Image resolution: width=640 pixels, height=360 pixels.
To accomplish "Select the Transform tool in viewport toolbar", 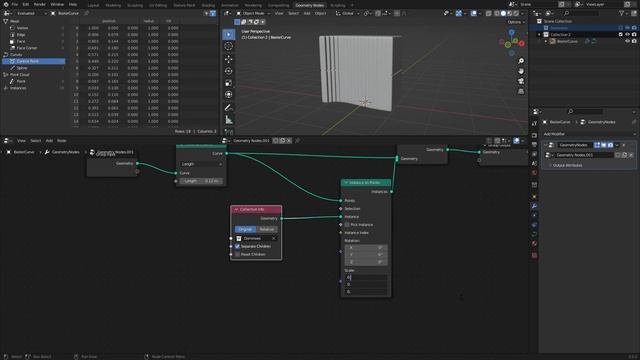I will [229, 94].
